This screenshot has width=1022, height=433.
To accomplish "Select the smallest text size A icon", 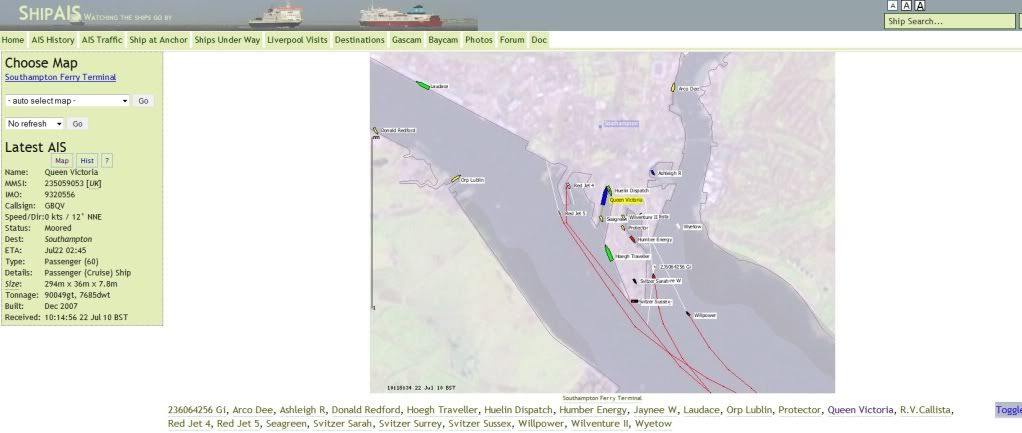I will pos(892,6).
